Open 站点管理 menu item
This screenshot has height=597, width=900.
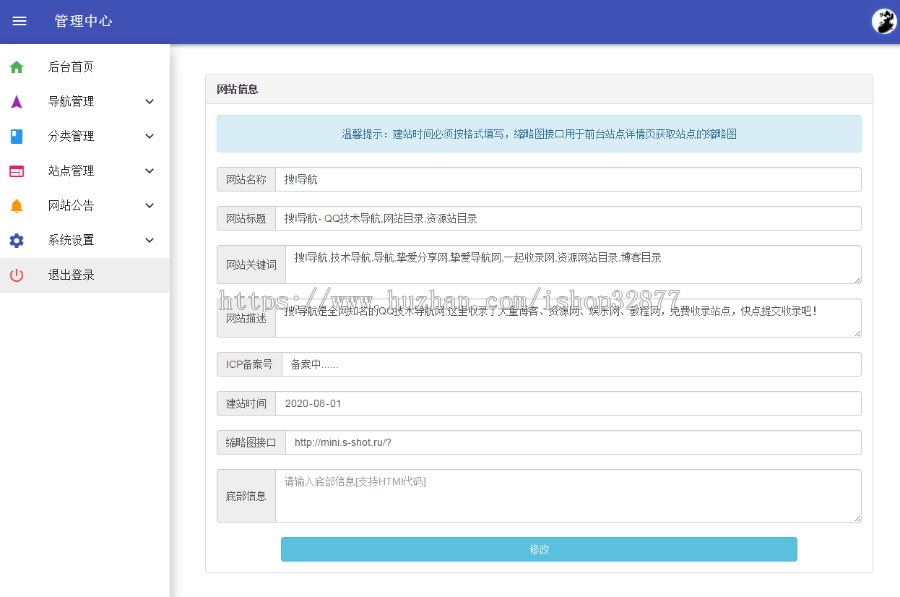pos(85,170)
